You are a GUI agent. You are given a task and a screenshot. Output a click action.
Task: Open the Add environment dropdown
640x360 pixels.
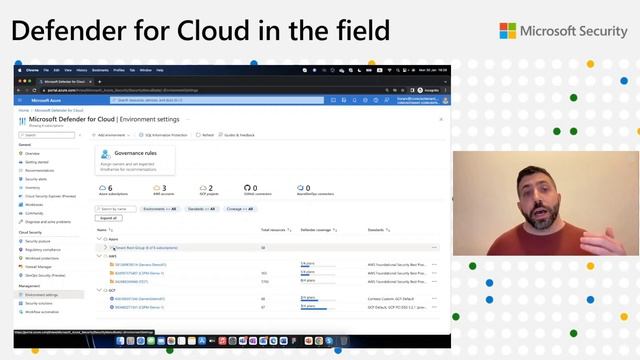[x=111, y=135]
